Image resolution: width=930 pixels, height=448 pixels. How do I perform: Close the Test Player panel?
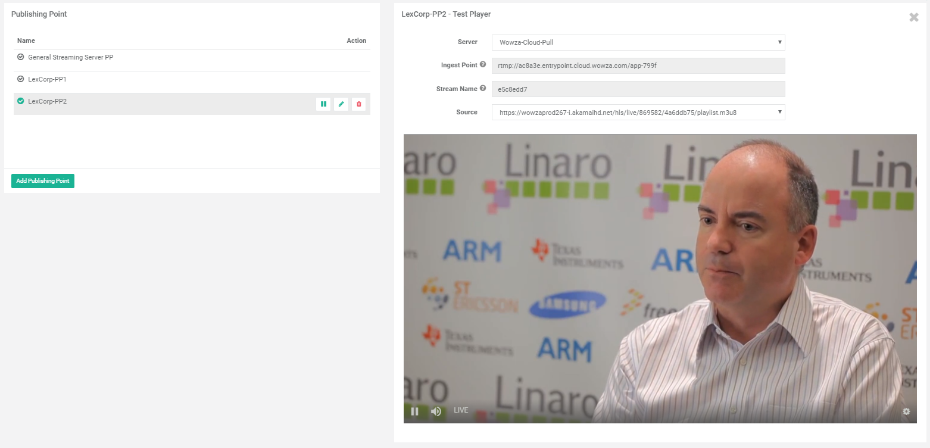pos(914,17)
